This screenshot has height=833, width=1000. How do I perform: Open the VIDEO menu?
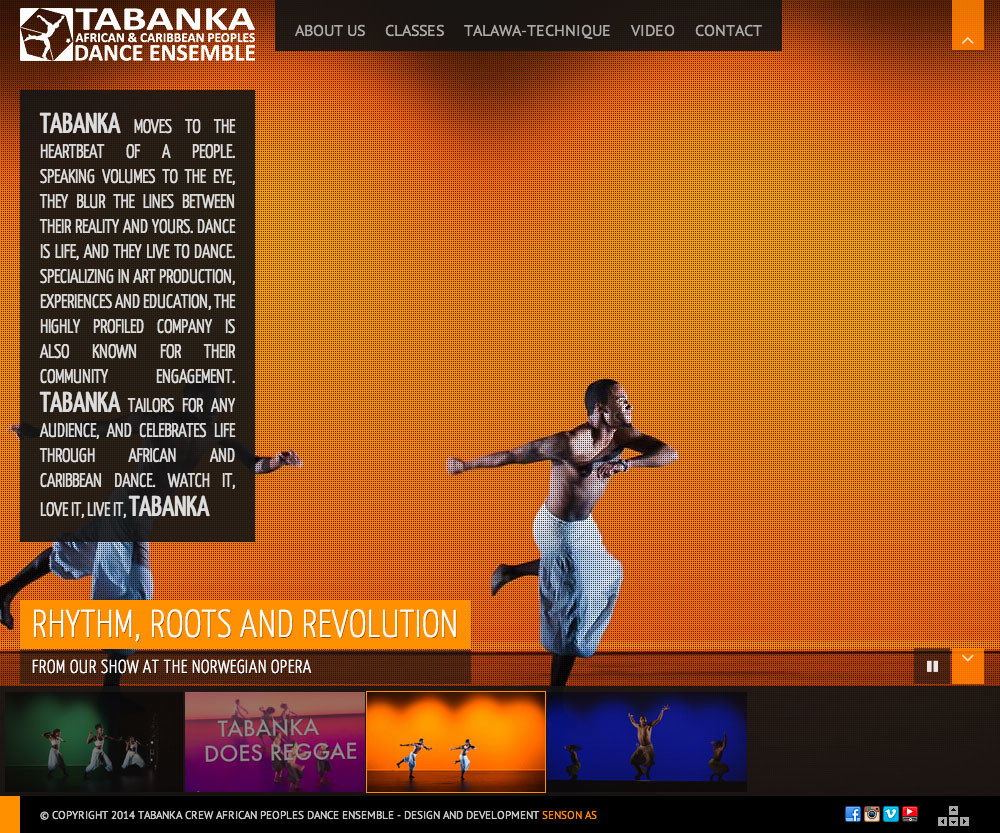652,31
